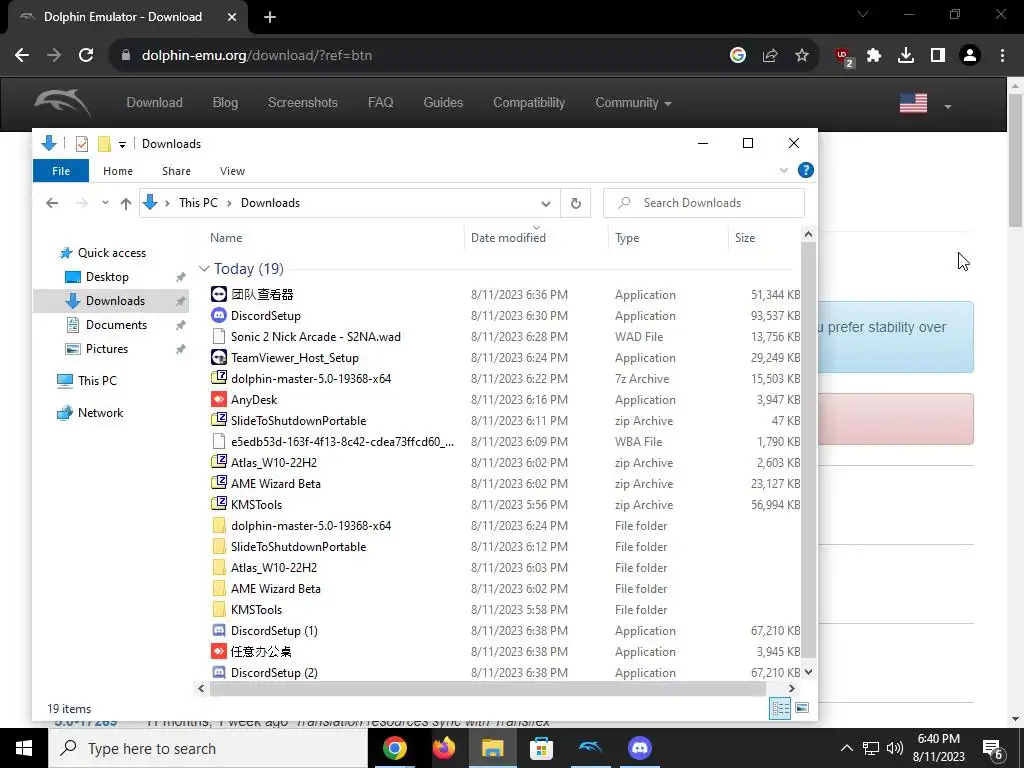Viewport: 1024px width, 768px height.
Task: Open the Screenshots link
Action: click(x=302, y=103)
